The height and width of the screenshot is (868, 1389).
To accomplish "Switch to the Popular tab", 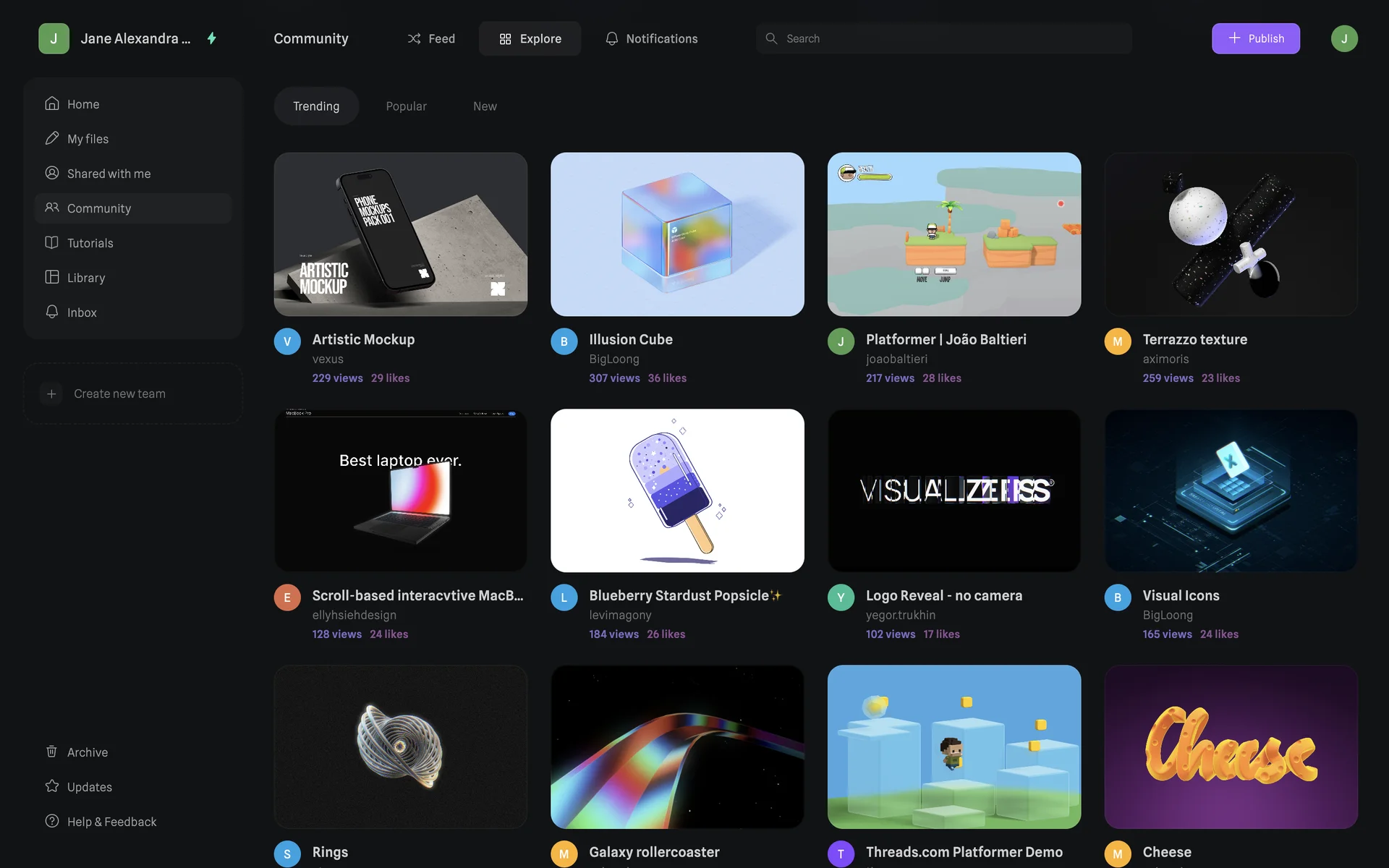I will tap(406, 106).
